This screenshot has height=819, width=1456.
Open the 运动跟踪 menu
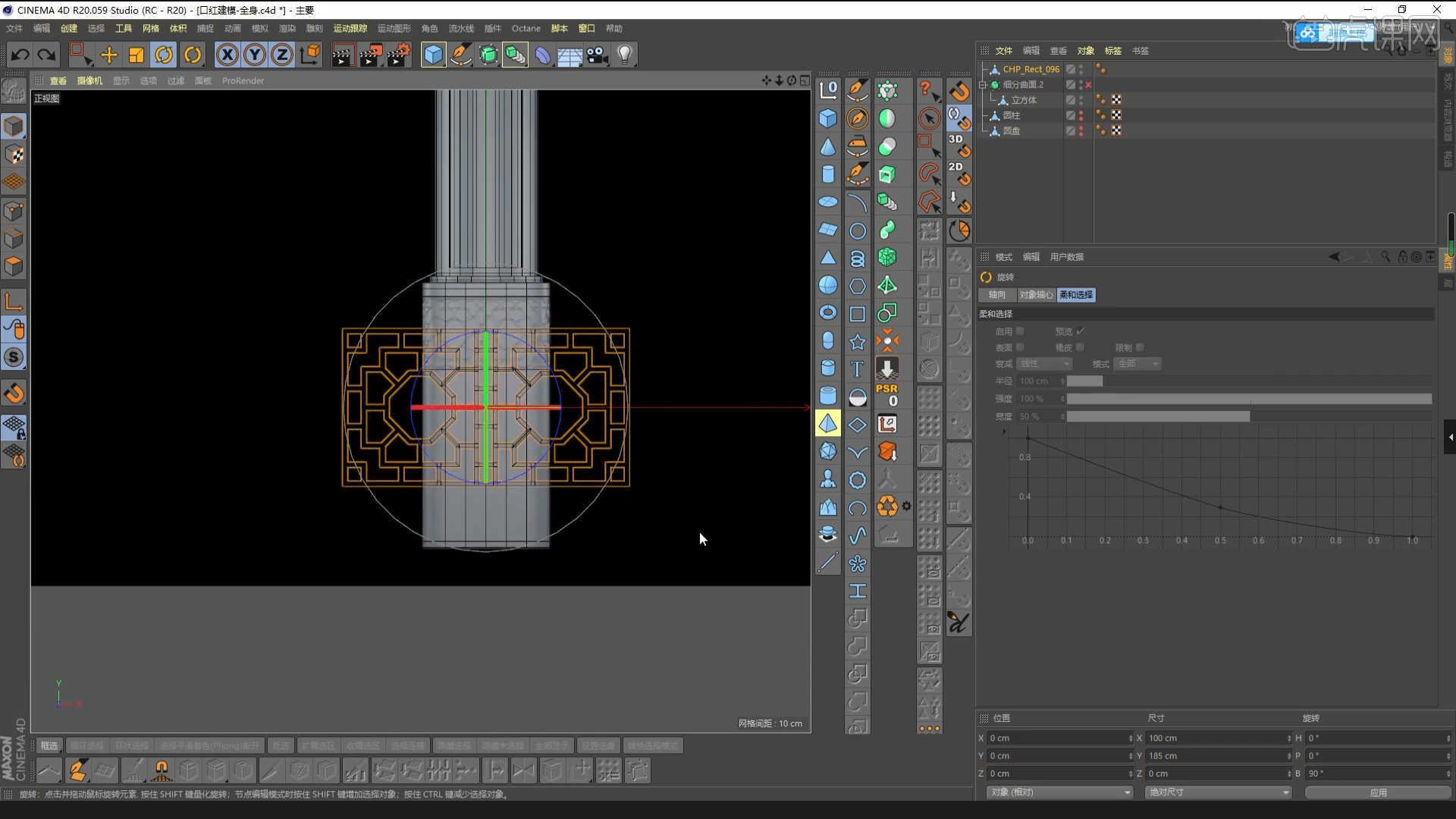coord(350,28)
